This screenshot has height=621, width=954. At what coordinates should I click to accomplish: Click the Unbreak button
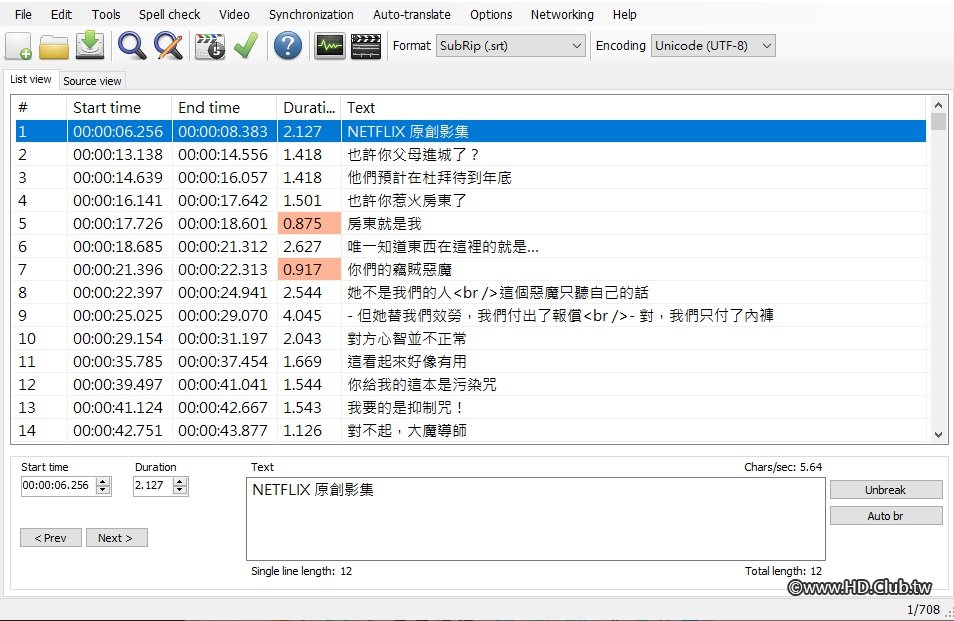(886, 490)
